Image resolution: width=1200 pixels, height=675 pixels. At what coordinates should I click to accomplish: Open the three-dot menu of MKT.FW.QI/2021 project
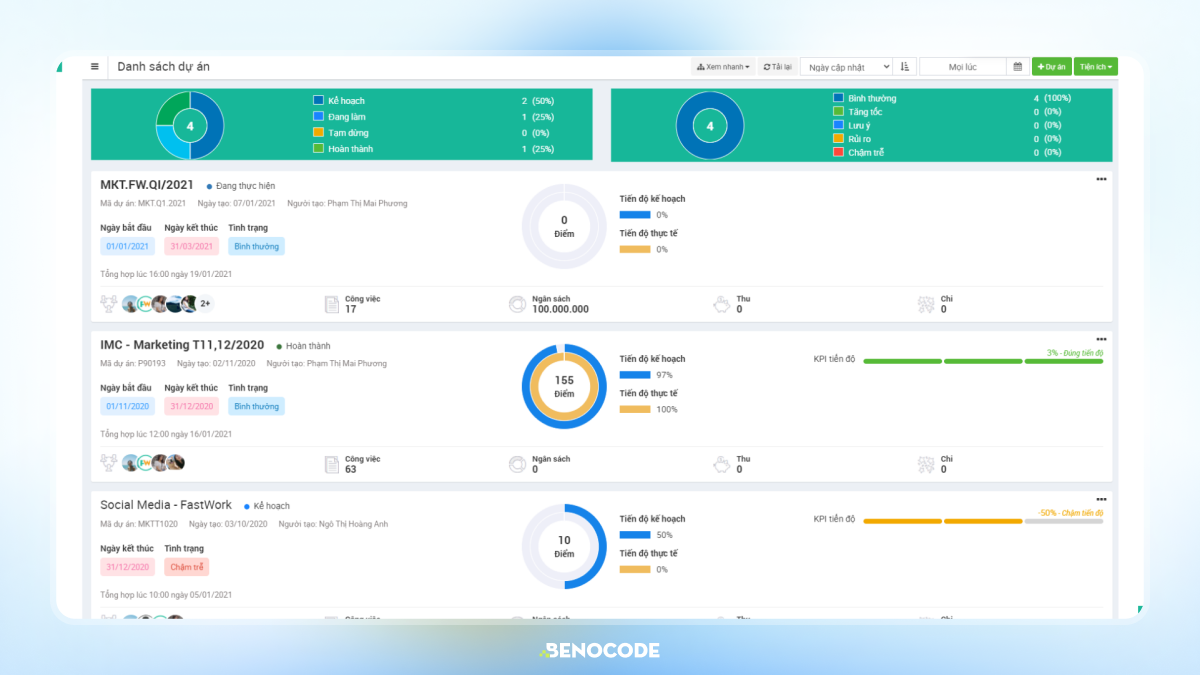[1101, 179]
